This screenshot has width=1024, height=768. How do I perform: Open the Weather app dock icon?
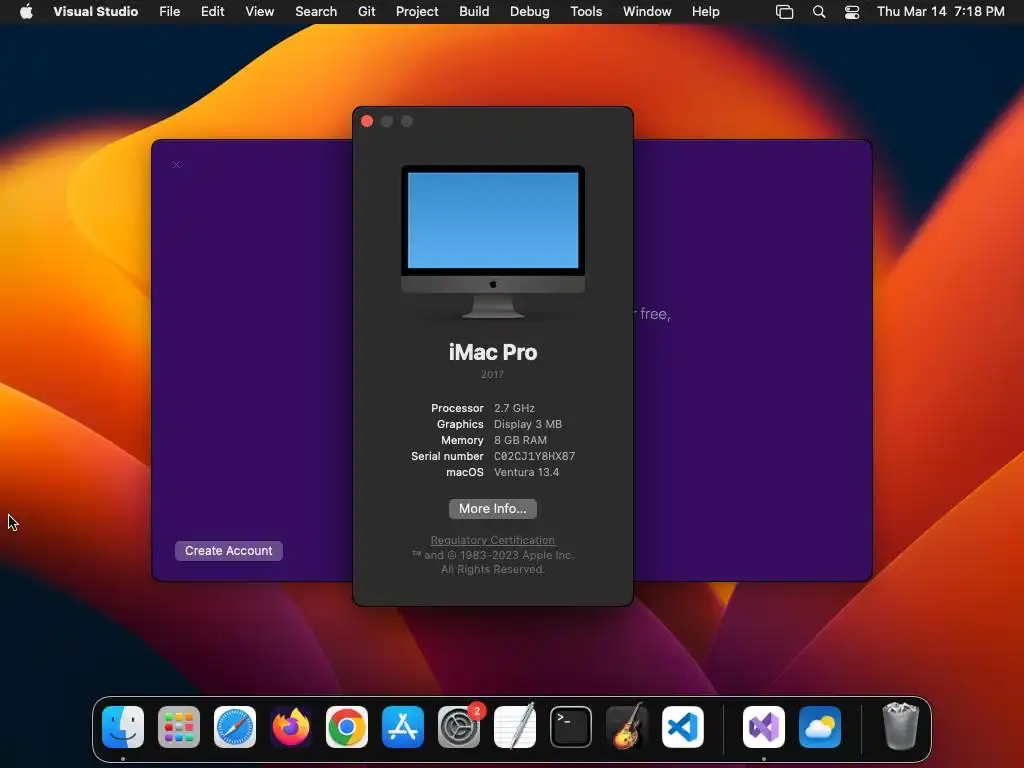pos(820,727)
